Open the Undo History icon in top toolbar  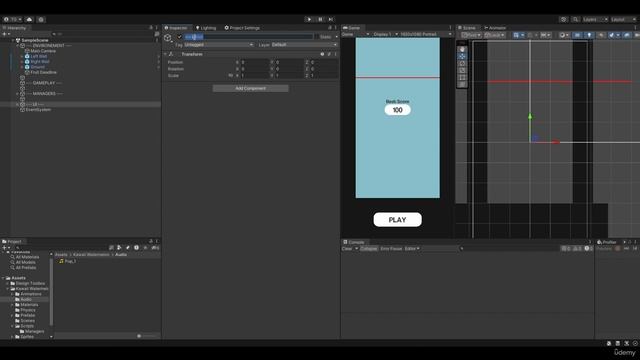[x=564, y=19]
